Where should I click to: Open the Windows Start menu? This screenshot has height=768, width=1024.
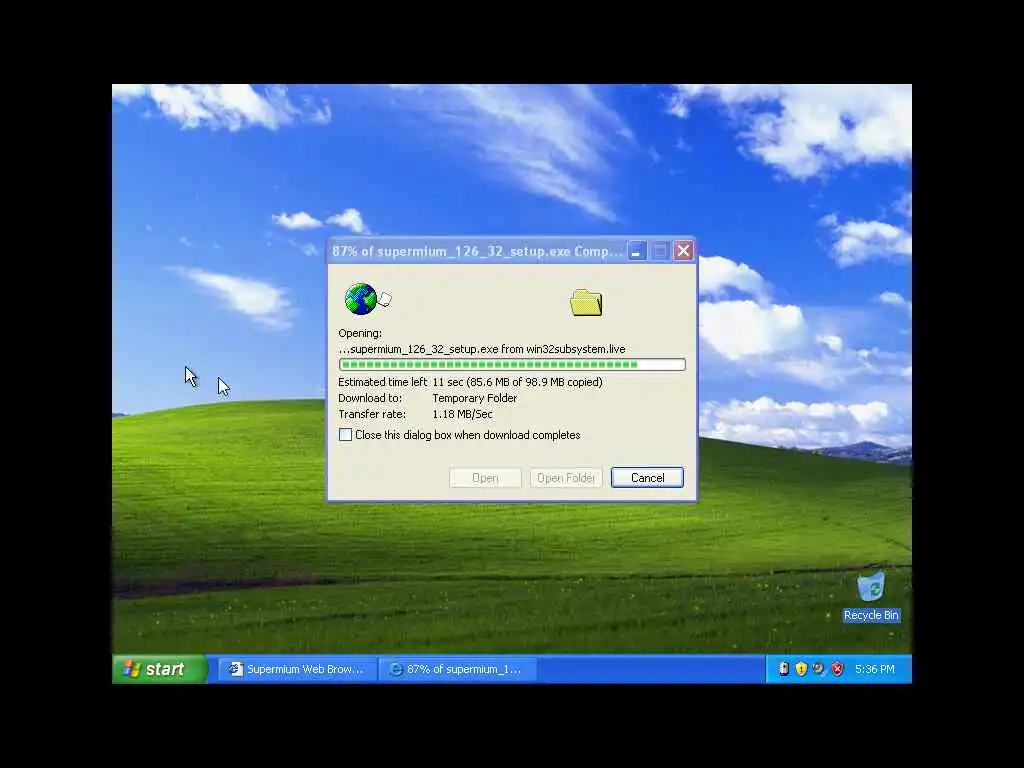click(159, 669)
